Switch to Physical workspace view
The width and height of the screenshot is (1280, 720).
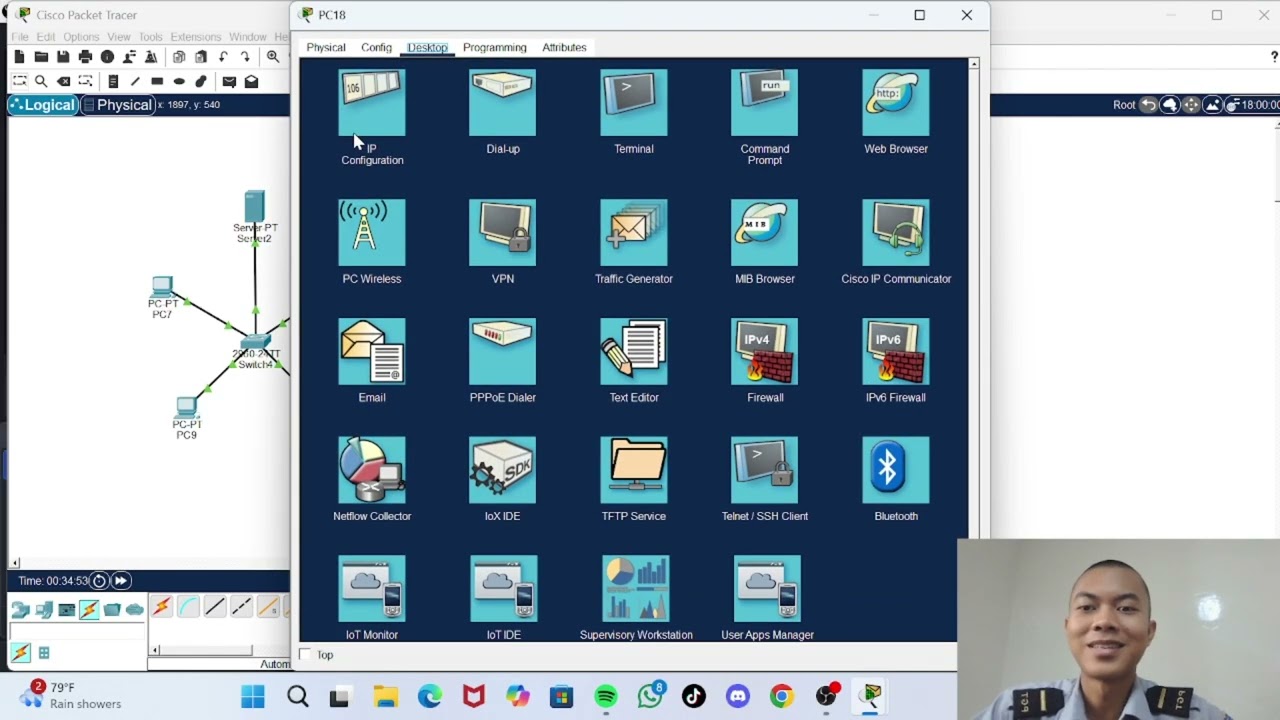click(x=118, y=105)
